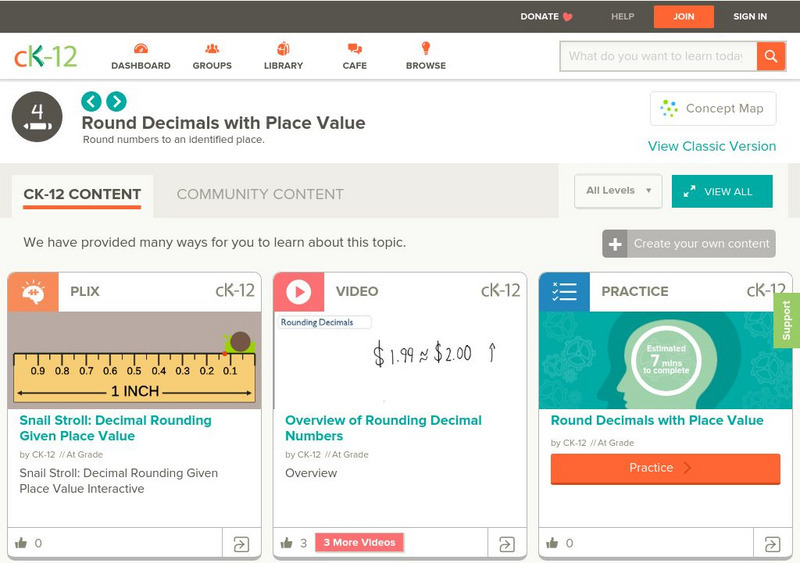800x563 pixels.
Task: Click SIGN IN in the top bar
Action: click(750, 16)
